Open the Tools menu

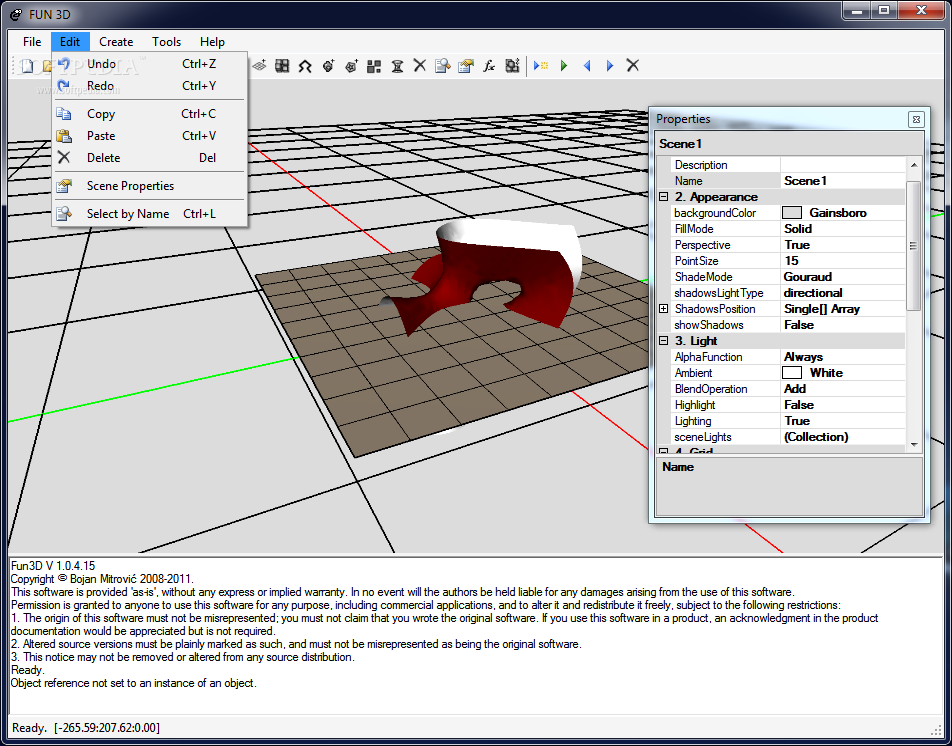(x=166, y=42)
